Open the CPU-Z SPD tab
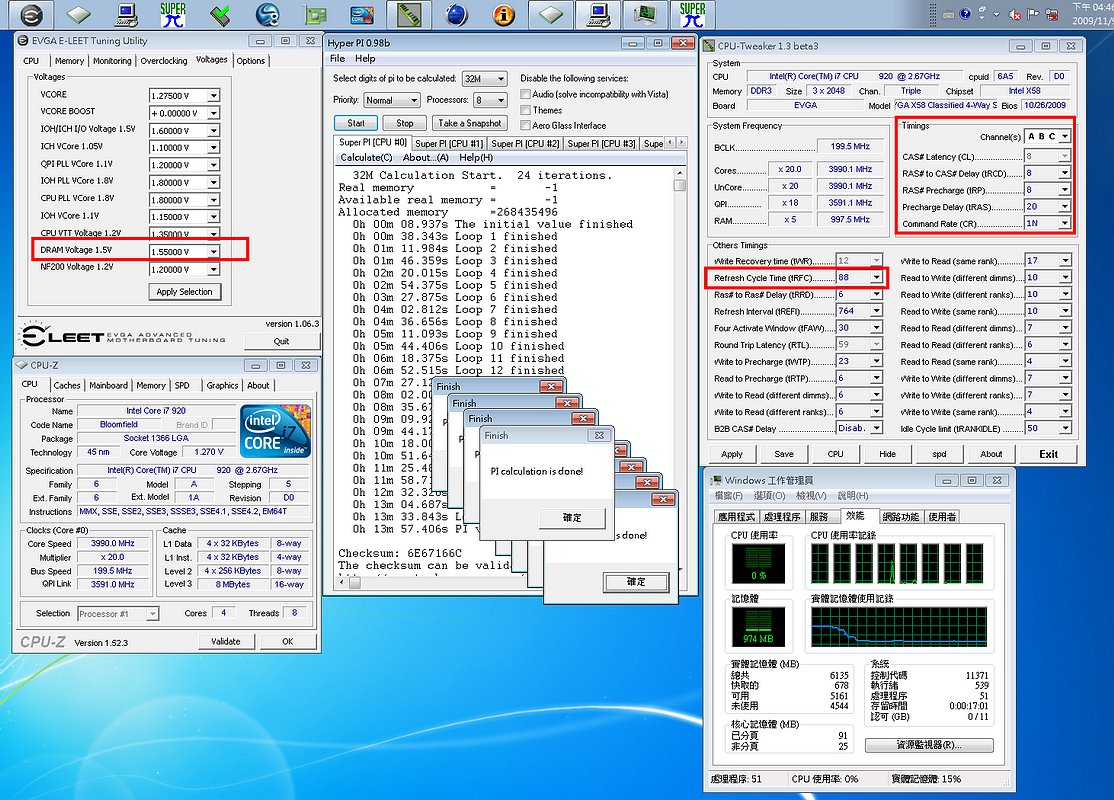Viewport: 1114px width, 800px height. point(183,386)
